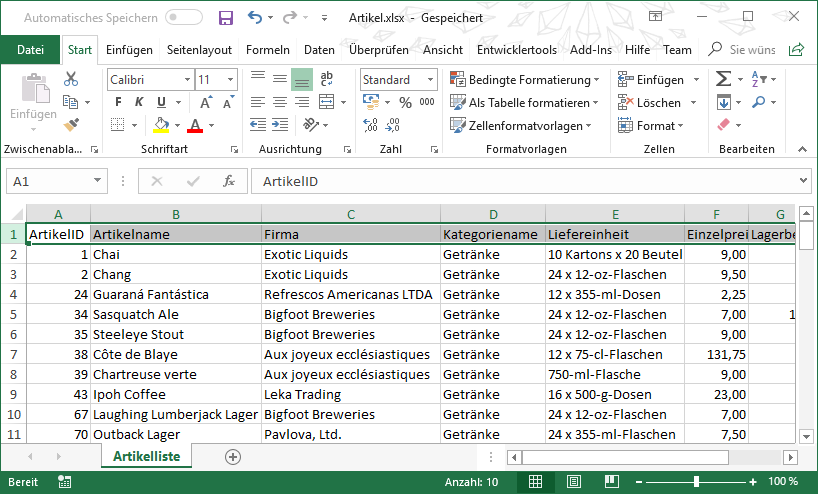Click the wrap text icon
Viewport: 818px width, 494px height.
pos(327,79)
